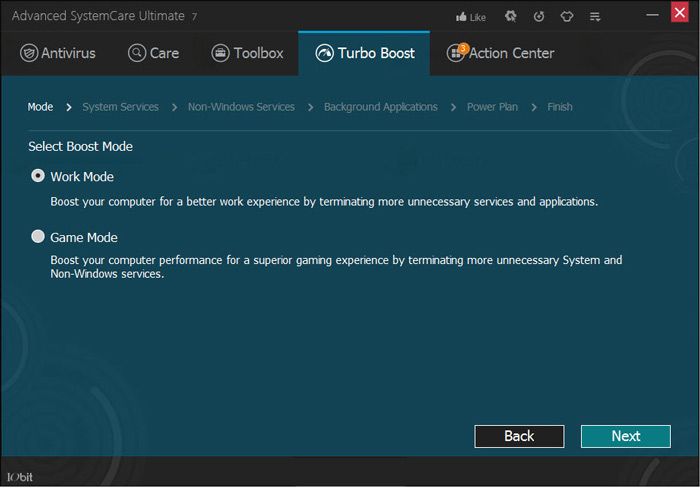Click the IObit logo
700x487 pixels.
click(20, 477)
